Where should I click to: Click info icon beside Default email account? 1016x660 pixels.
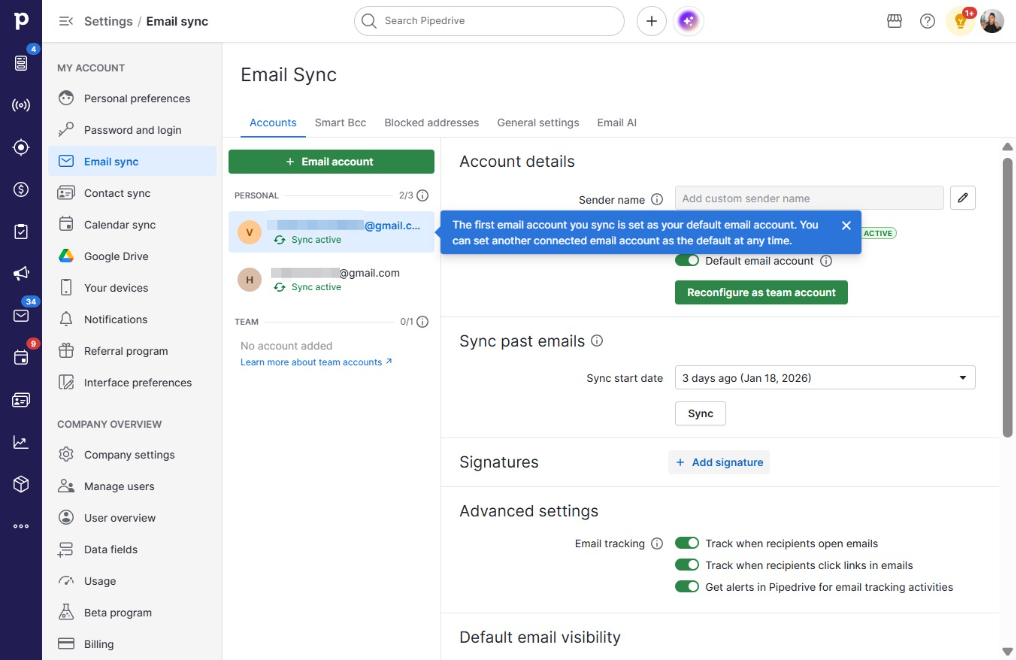point(826,261)
